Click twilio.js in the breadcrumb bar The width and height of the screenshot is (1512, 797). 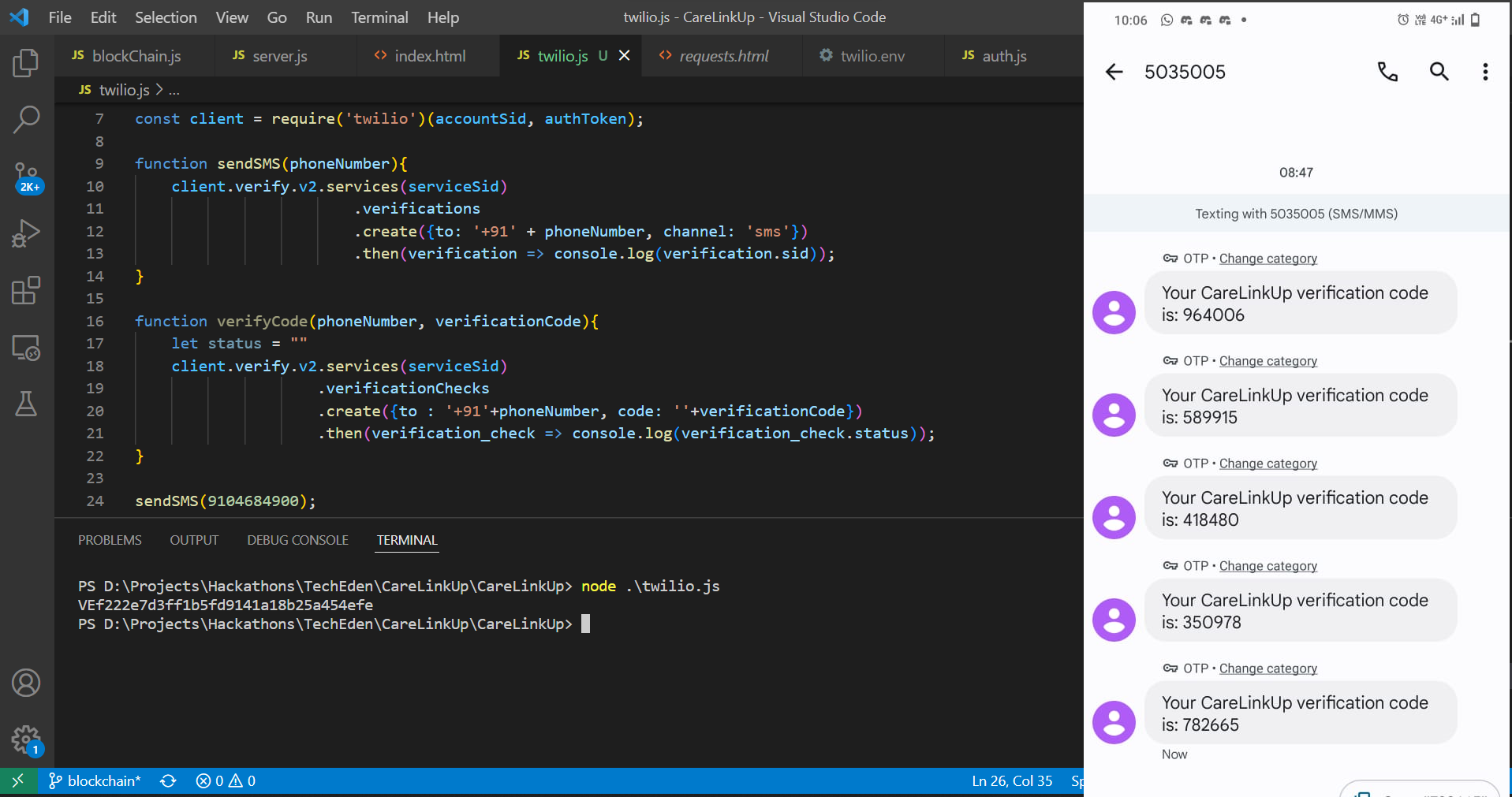(124, 90)
